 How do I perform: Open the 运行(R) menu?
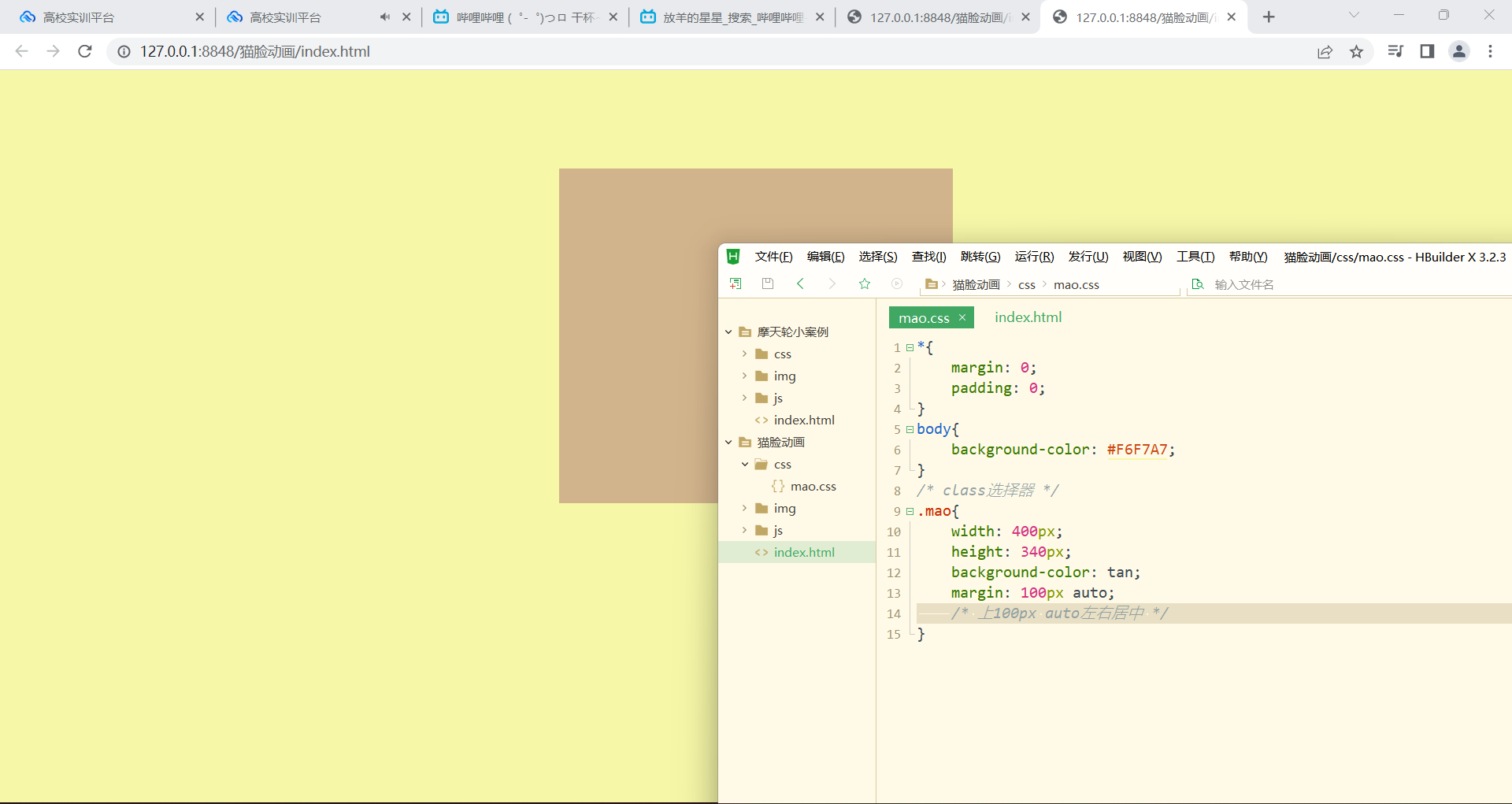click(x=1034, y=257)
